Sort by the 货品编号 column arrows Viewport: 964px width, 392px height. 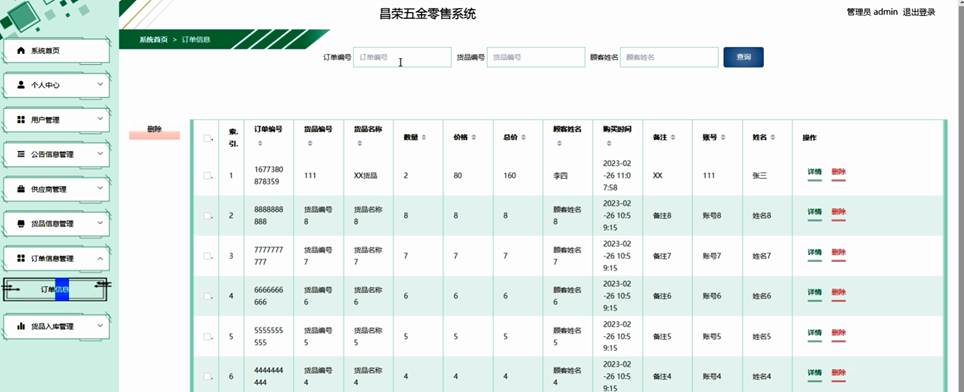tap(310, 143)
